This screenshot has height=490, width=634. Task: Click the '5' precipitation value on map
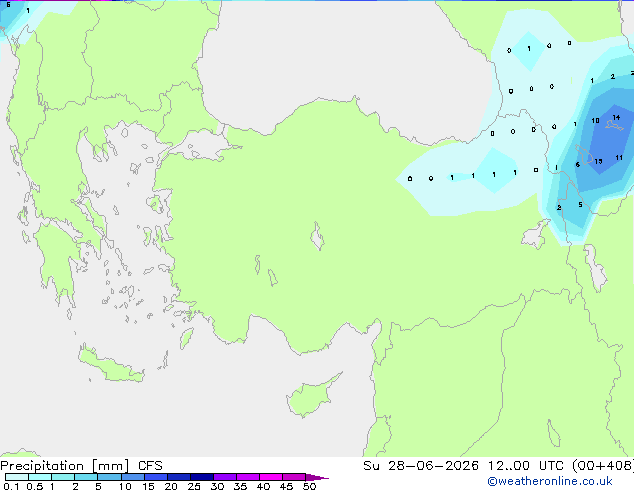(x=580, y=205)
